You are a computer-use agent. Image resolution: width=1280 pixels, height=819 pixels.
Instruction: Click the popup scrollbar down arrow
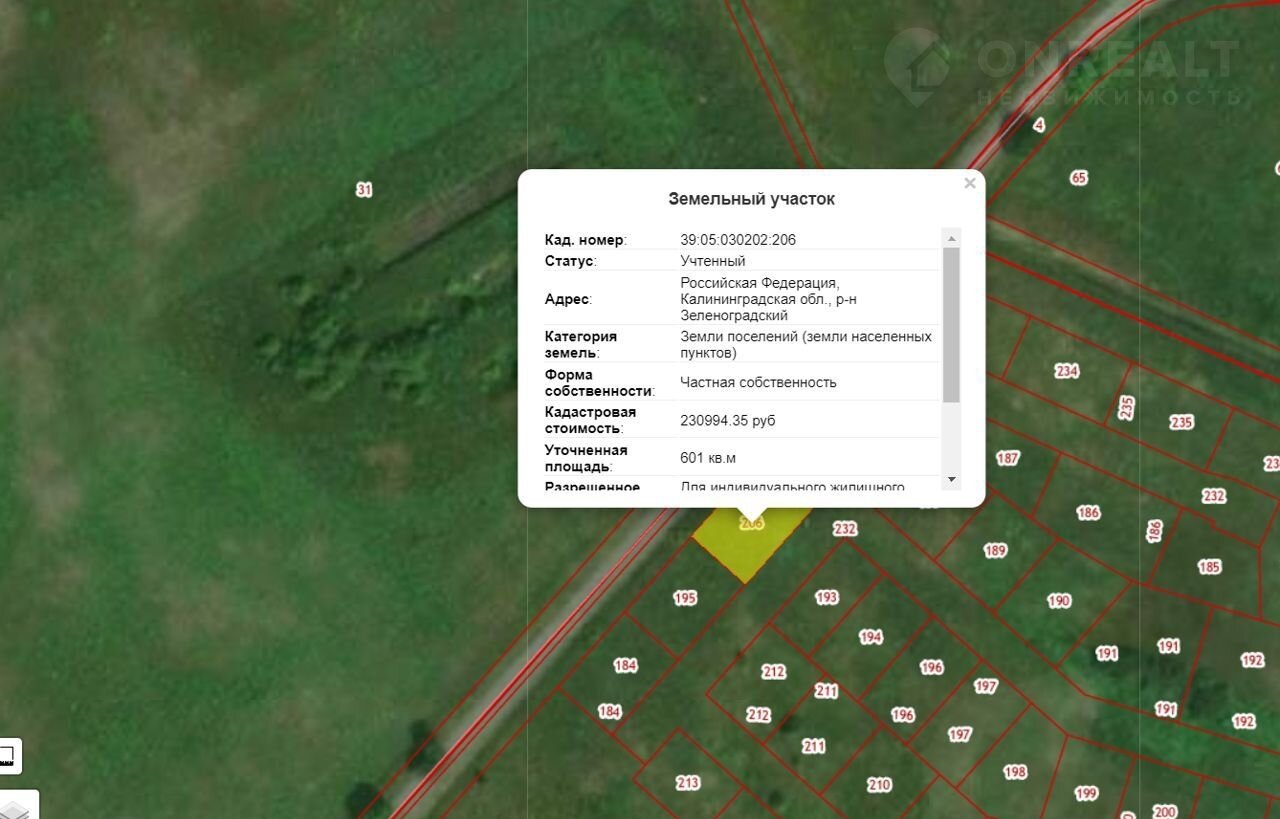tap(951, 480)
